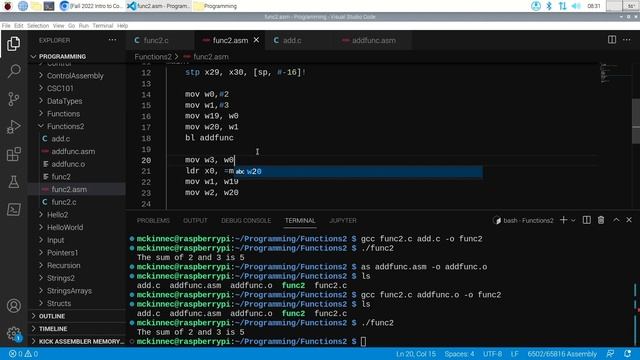Viewport: 640px width, 360px height.
Task: Open add.c in file tree
Action: coord(60,139)
